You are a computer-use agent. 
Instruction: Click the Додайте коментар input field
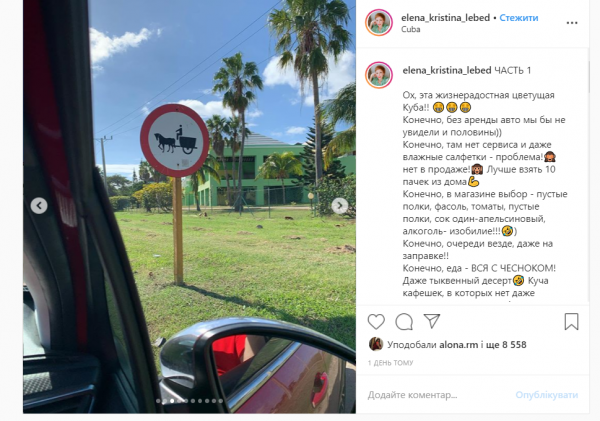(x=436, y=395)
